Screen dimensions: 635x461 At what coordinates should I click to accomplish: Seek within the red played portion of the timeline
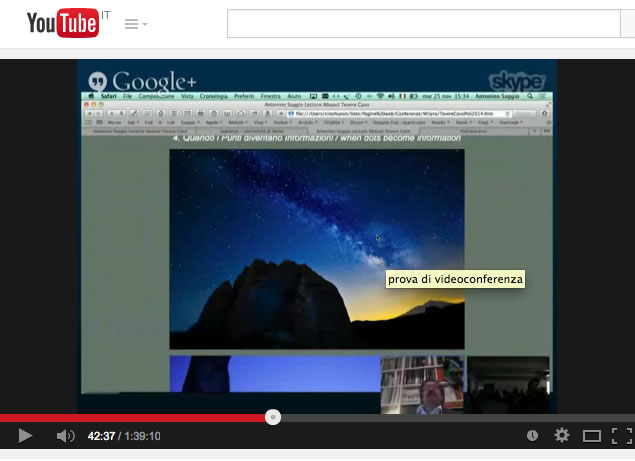(130, 417)
